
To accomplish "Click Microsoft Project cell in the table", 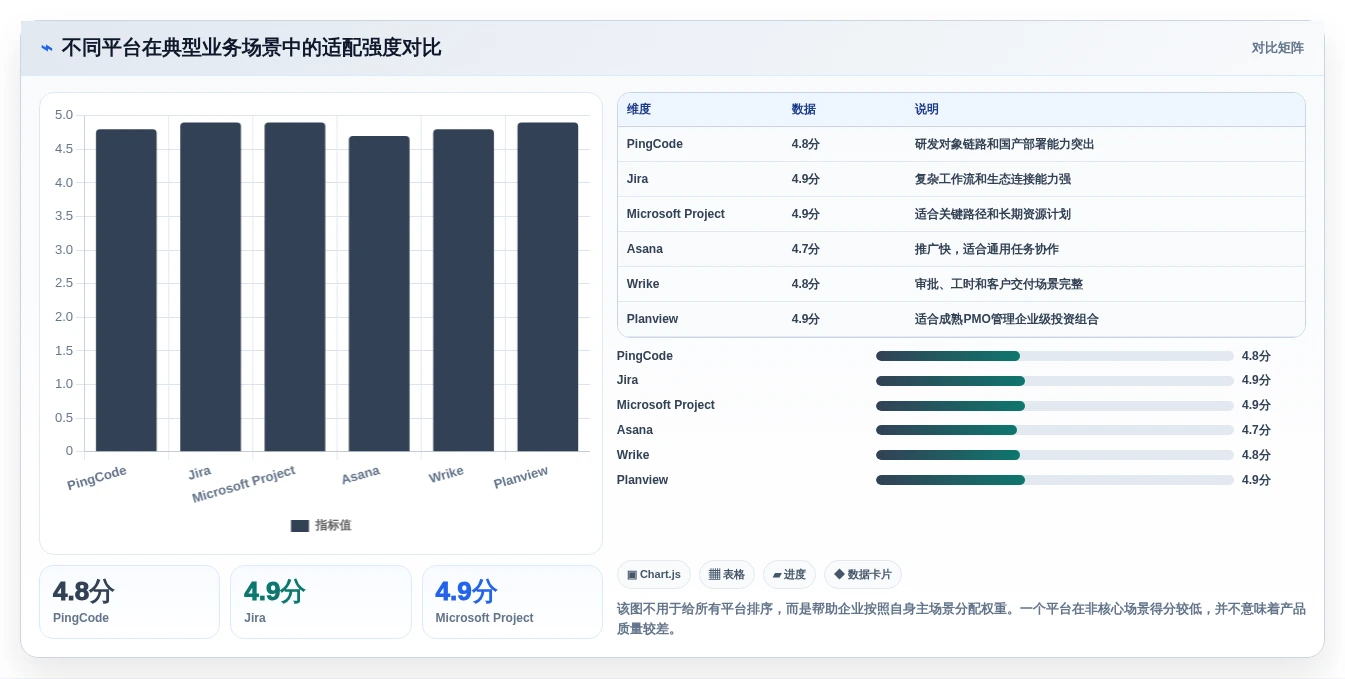I will 676,214.
